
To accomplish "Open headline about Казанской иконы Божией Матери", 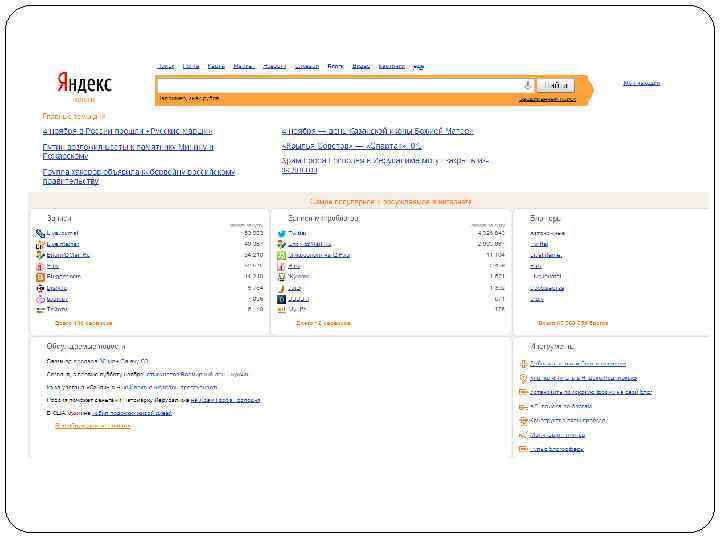I will pos(377,131).
